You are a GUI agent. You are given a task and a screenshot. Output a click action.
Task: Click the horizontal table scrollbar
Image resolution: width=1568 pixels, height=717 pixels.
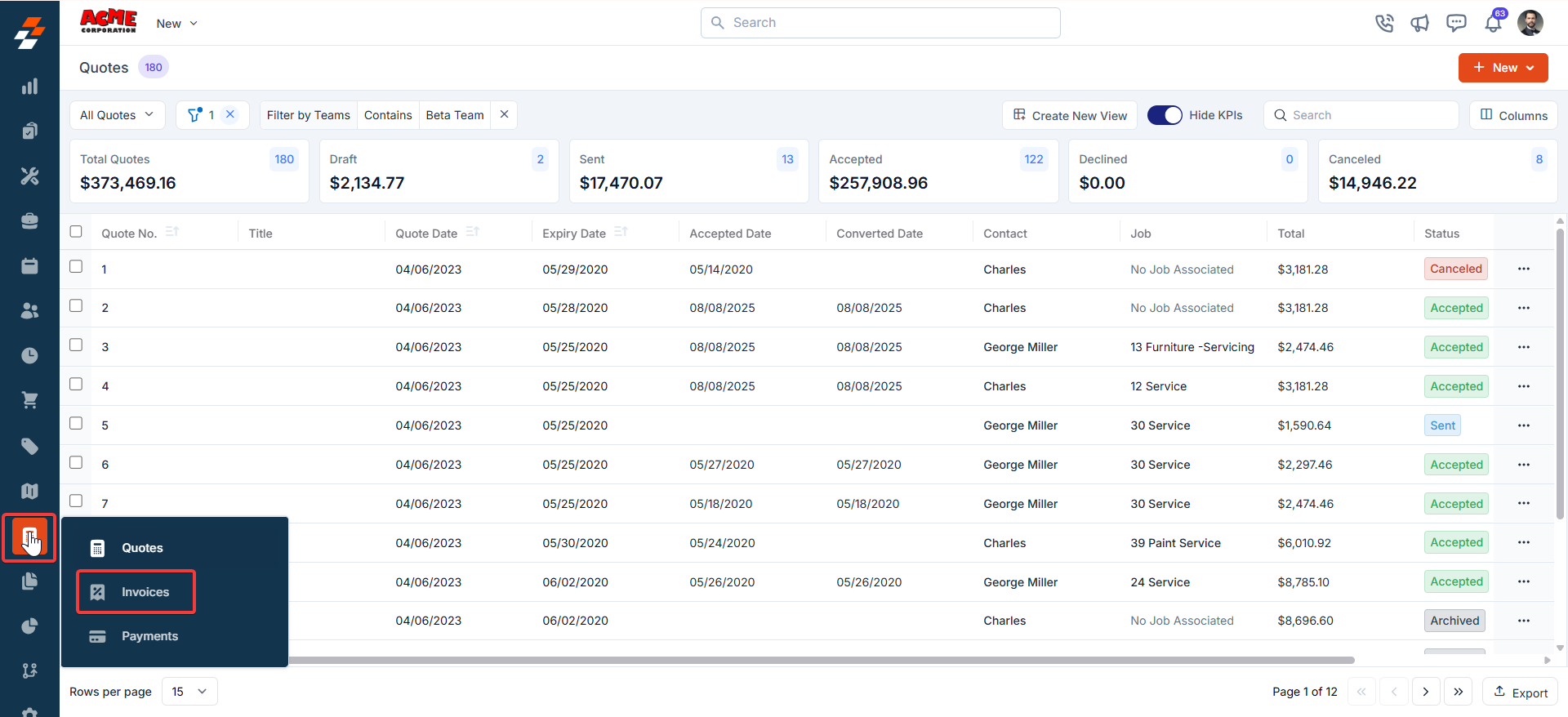coord(821,660)
